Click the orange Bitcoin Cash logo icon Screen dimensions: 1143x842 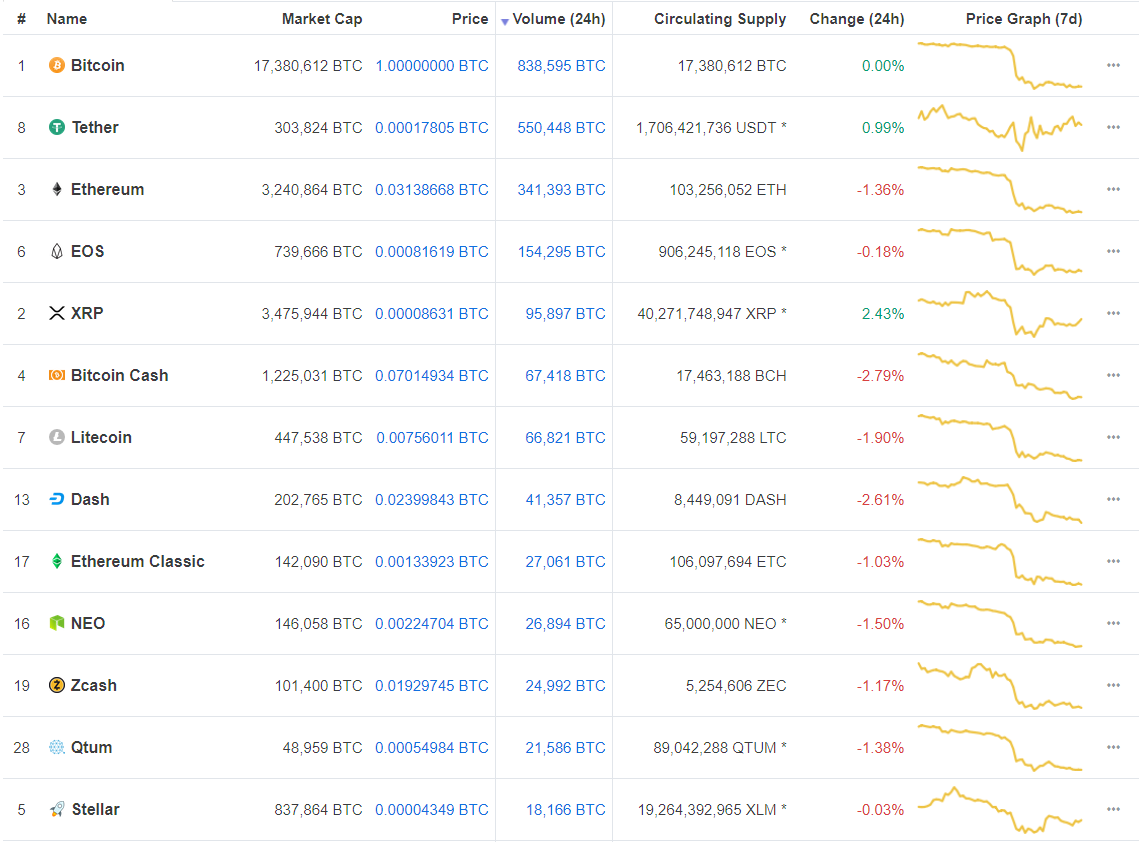pyautogui.click(x=57, y=376)
